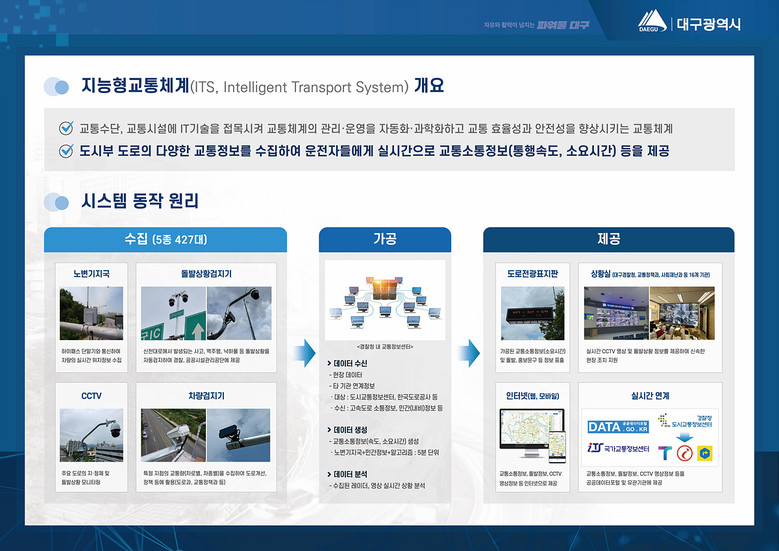Screen dimensions: 779x551
Task: Click the first checkmark bullet in the overview
Action: click(66, 128)
